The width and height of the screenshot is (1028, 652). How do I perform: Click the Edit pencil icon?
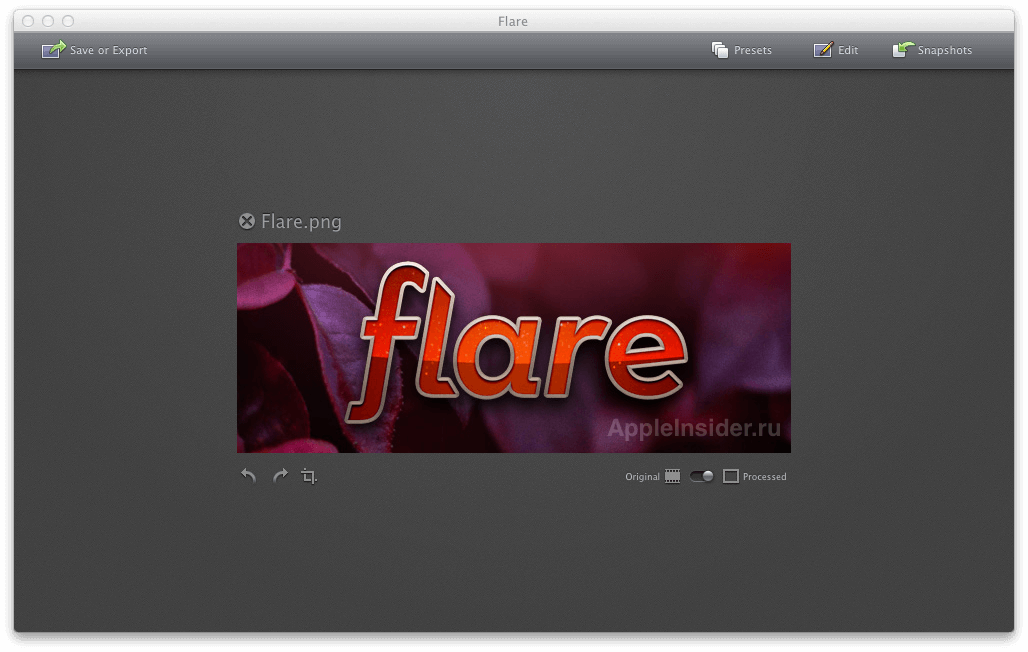tap(823, 49)
